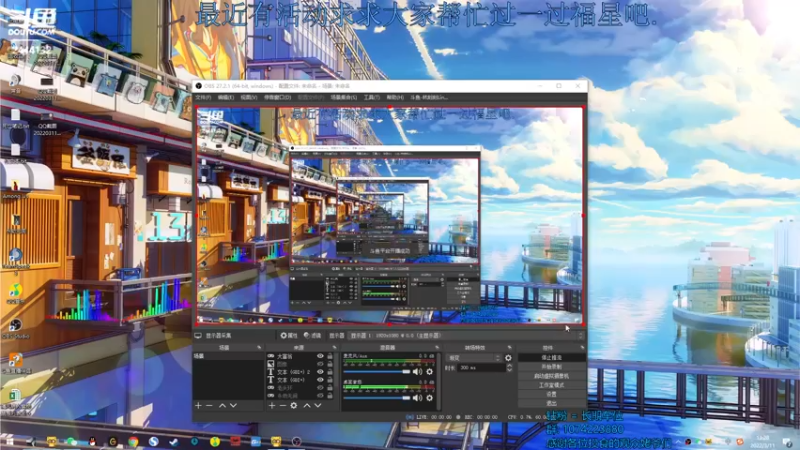Remove the selected scene with minus button
The image size is (800, 450).
coord(209,406)
